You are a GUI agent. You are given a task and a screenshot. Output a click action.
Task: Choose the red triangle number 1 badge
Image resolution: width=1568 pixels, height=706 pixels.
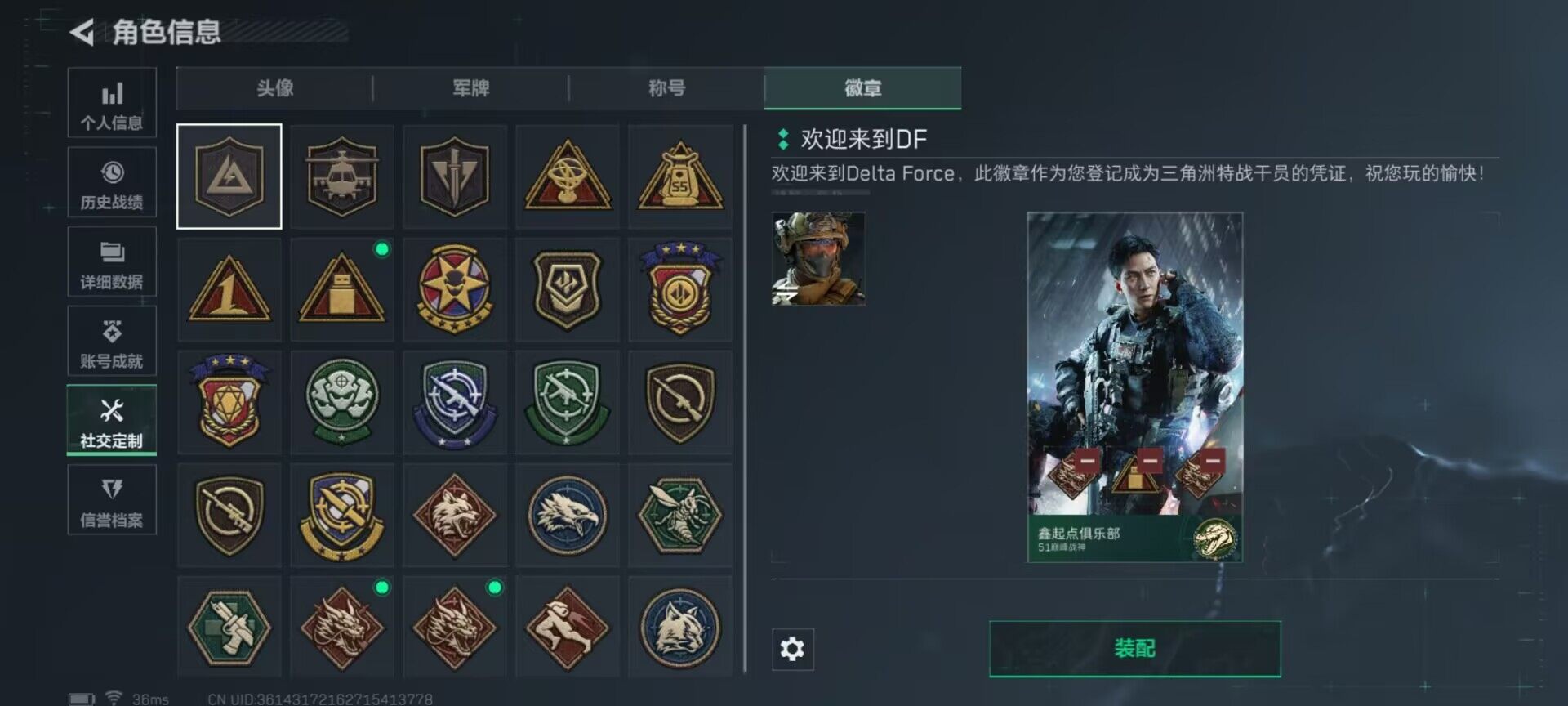click(229, 289)
